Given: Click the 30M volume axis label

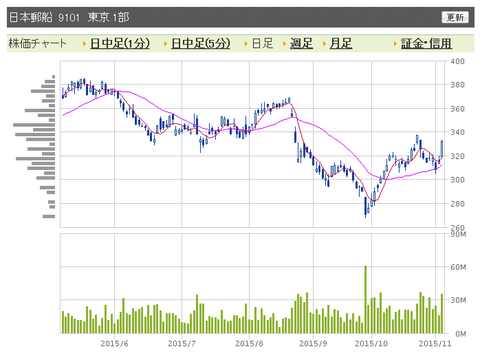Looking at the screenshot, I should pos(458,300).
